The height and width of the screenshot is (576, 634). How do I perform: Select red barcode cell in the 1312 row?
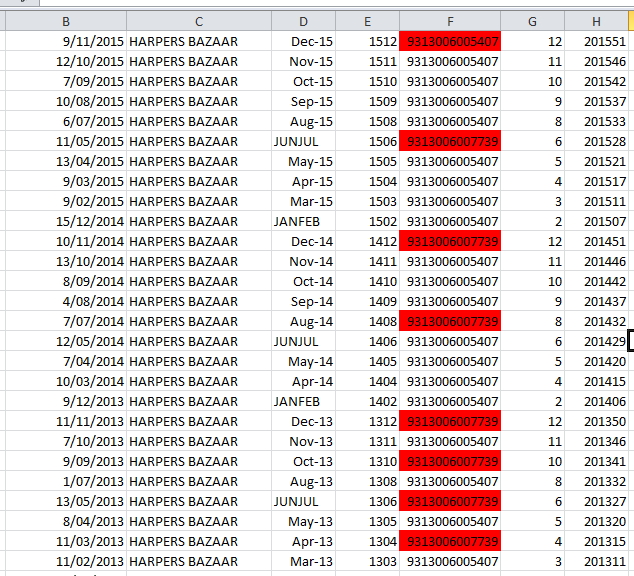[450, 421]
